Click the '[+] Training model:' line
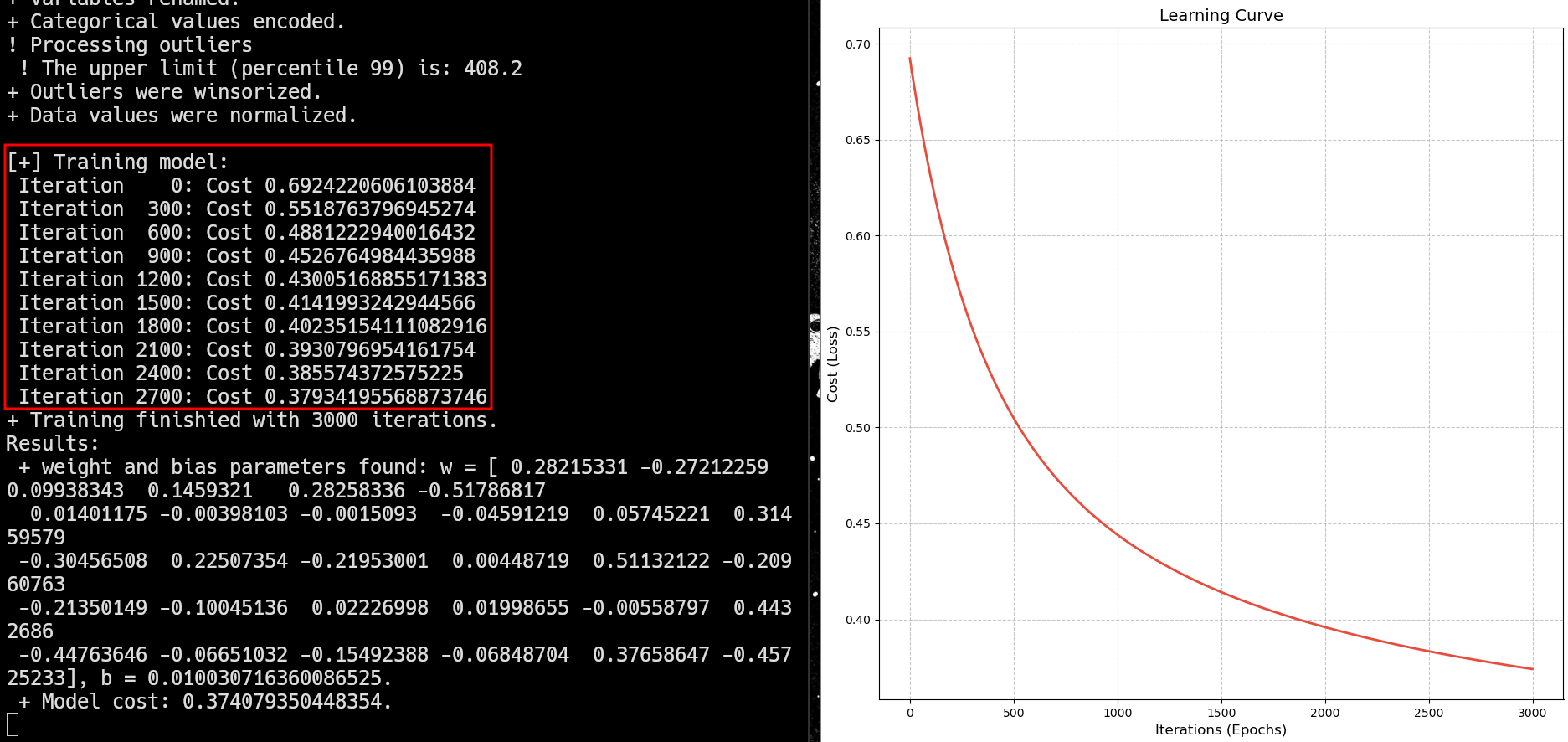This screenshot has width=1568, height=742. pos(117,162)
